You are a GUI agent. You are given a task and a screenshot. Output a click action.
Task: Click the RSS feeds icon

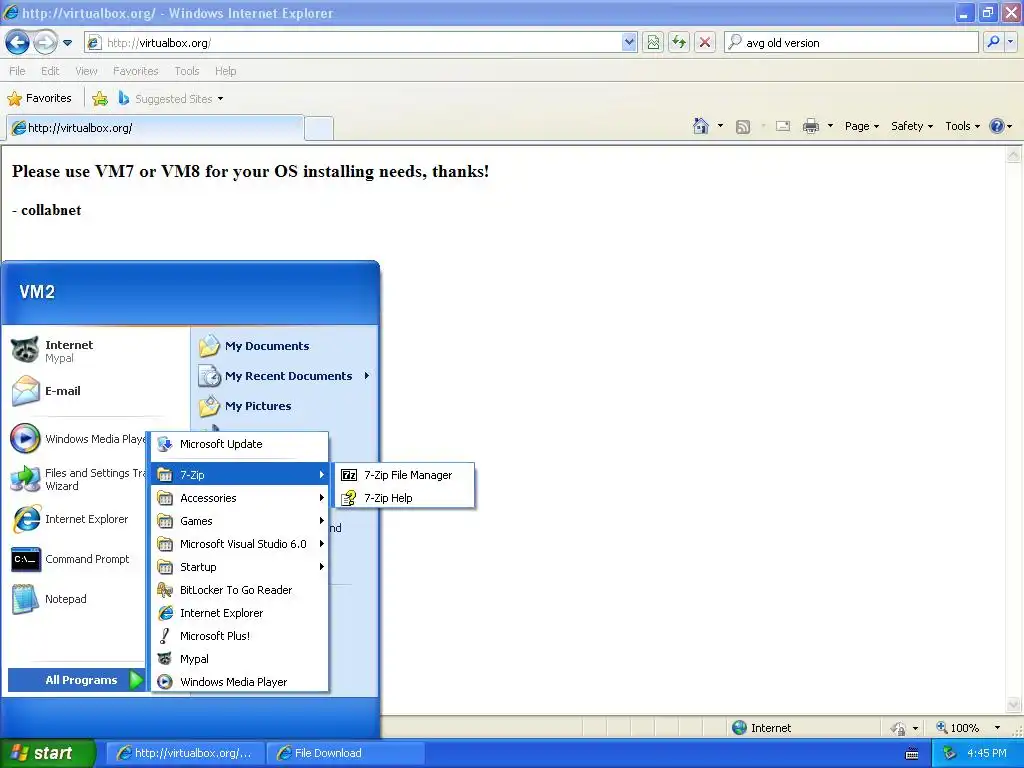click(x=743, y=127)
